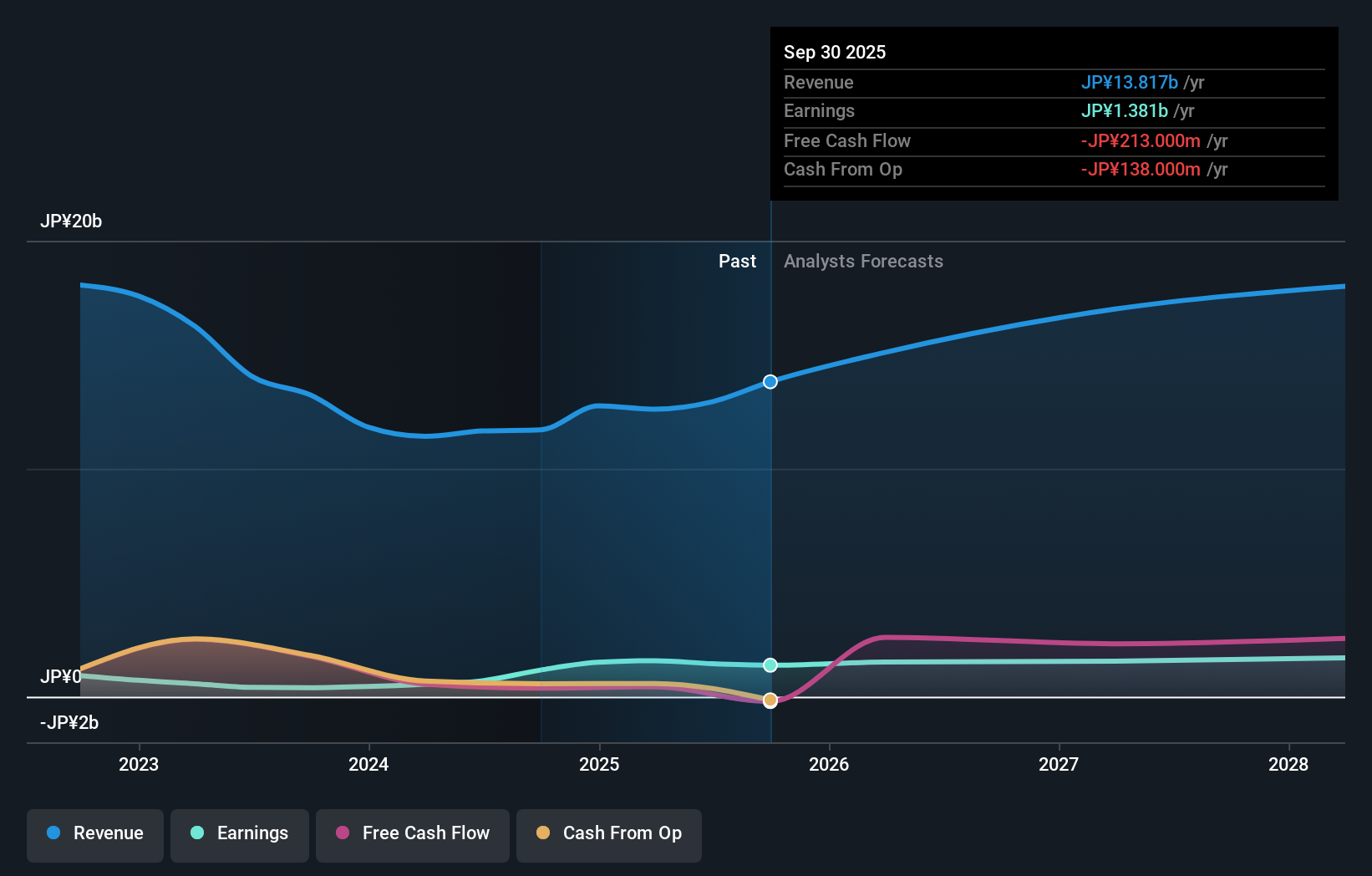The height and width of the screenshot is (876, 1372).
Task: Click the Cash From Op legend button
Action: (x=608, y=834)
